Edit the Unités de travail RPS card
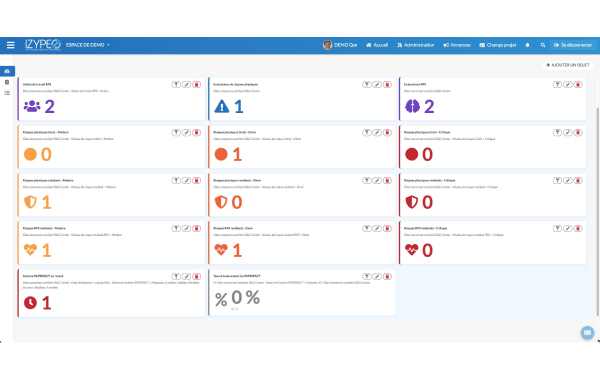This screenshot has height=380, width=600. [x=186, y=85]
